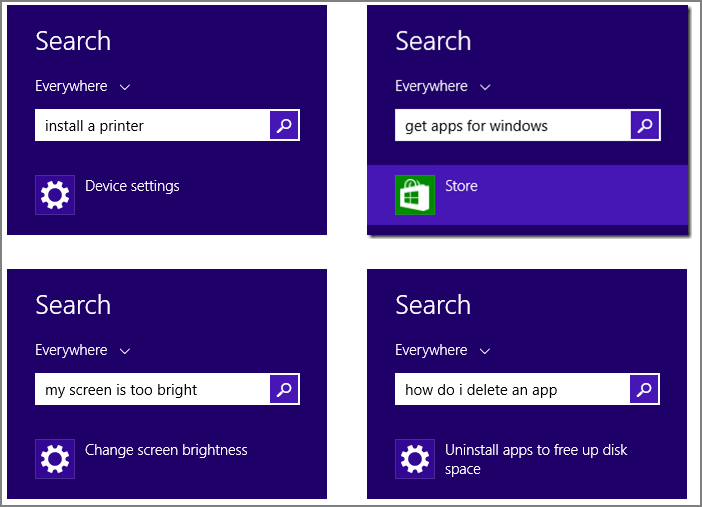The image size is (702, 507).
Task: Click the "get apps for windows" search box
Action: pos(512,126)
